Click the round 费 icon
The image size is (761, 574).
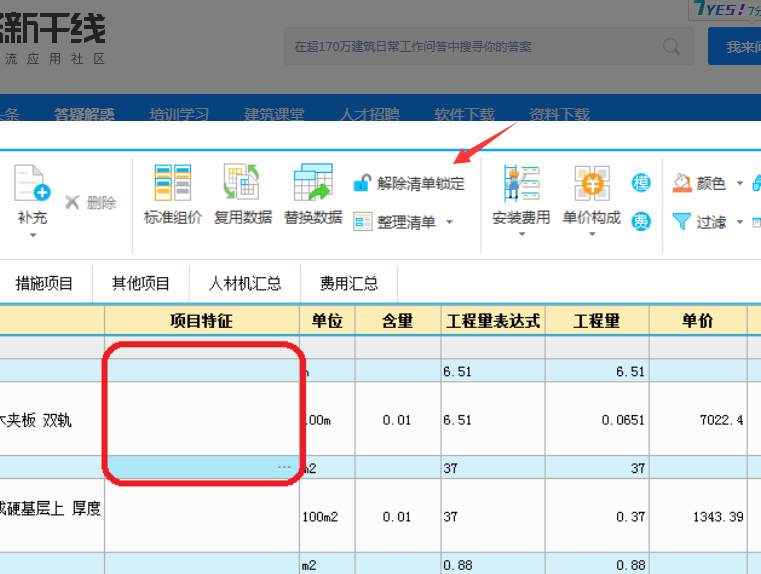point(641,222)
